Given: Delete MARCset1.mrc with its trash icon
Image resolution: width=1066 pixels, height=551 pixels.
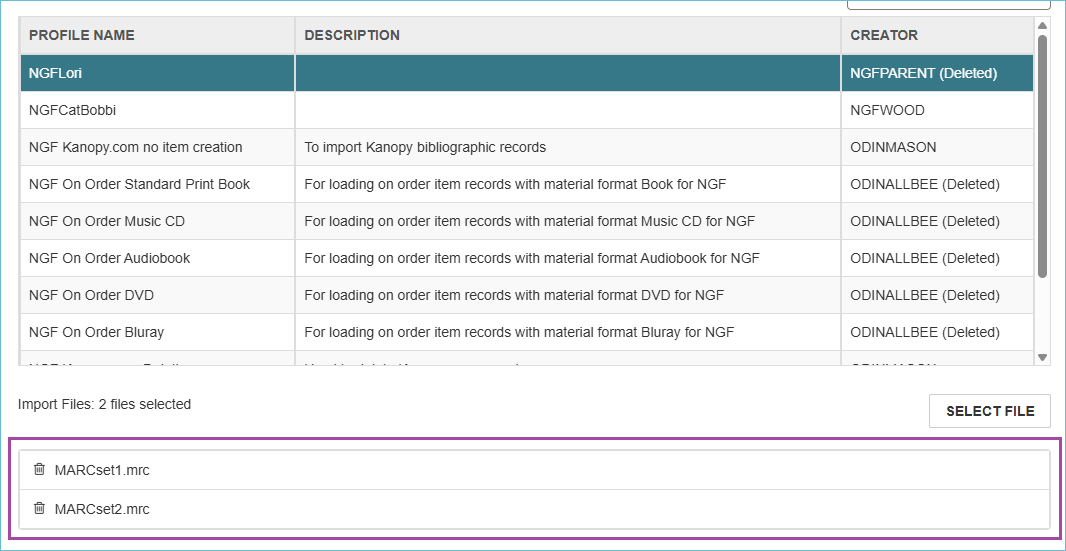Looking at the screenshot, I should pyautogui.click(x=39, y=469).
